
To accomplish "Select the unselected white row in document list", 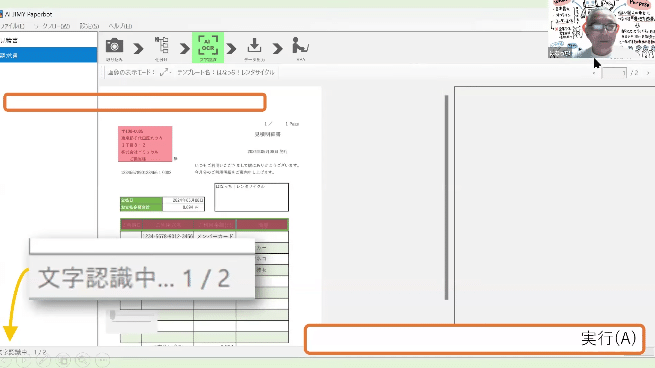I will [48, 41].
